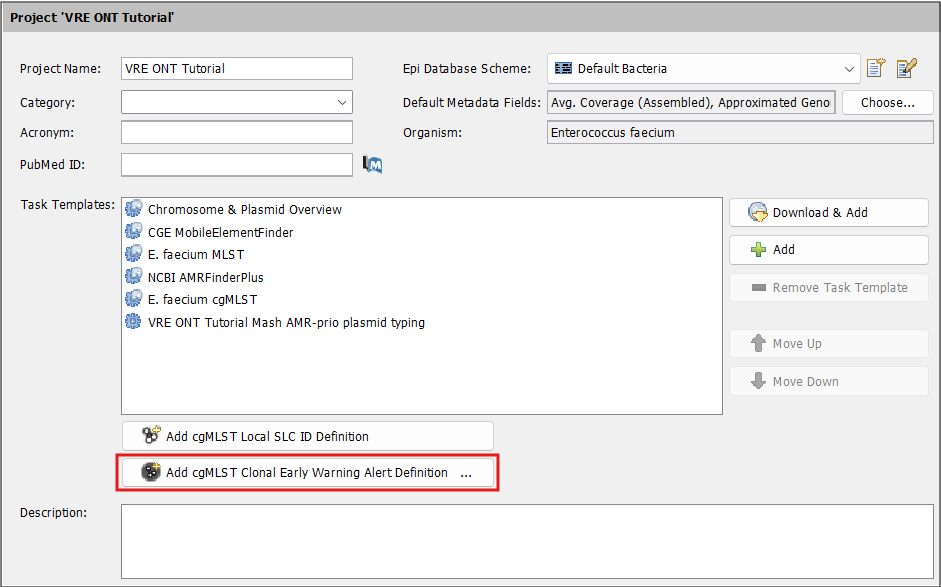The image size is (941, 587).
Task: Click the CGE MobileElementFinder task icon
Action: (x=133, y=232)
